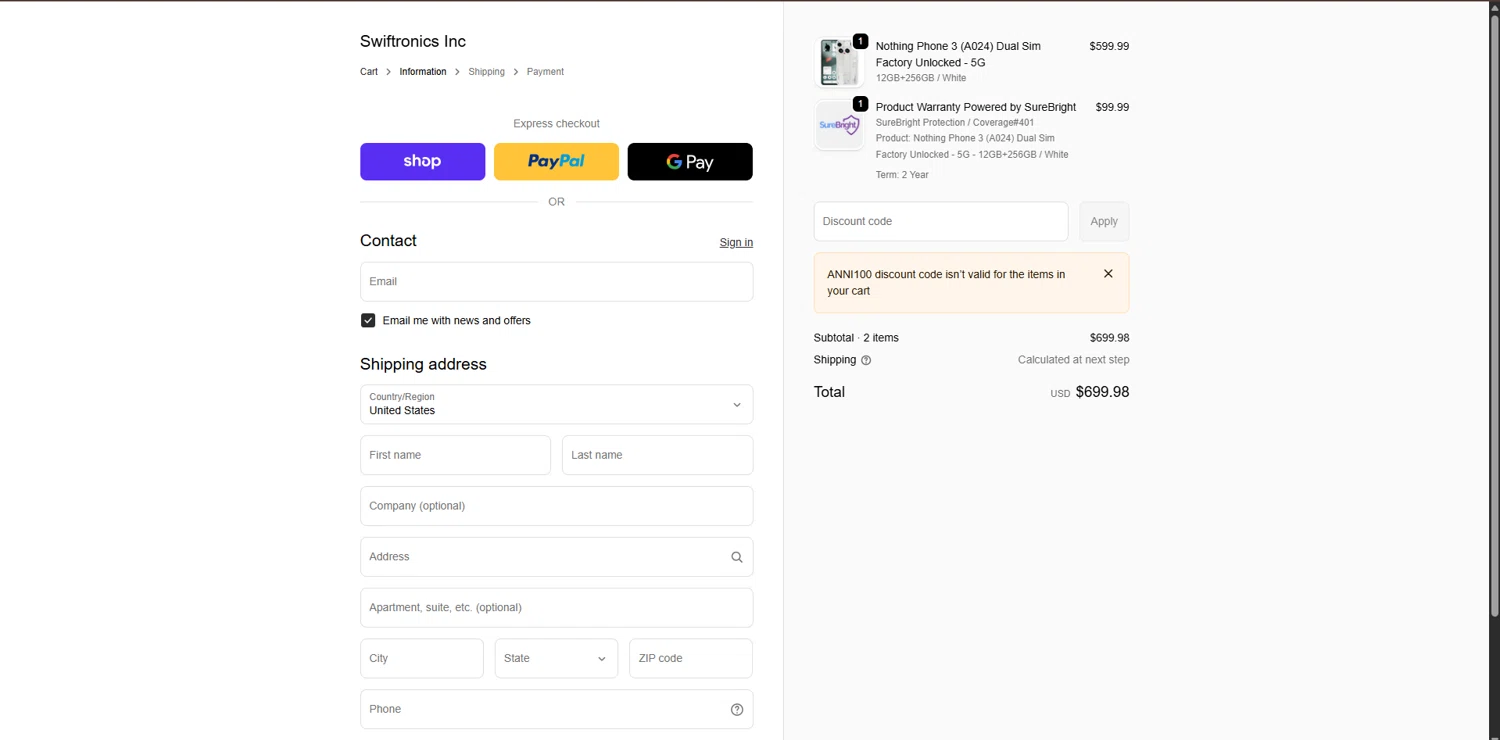The width and height of the screenshot is (1500, 740).
Task: Click the Last name field
Action: 657,455
